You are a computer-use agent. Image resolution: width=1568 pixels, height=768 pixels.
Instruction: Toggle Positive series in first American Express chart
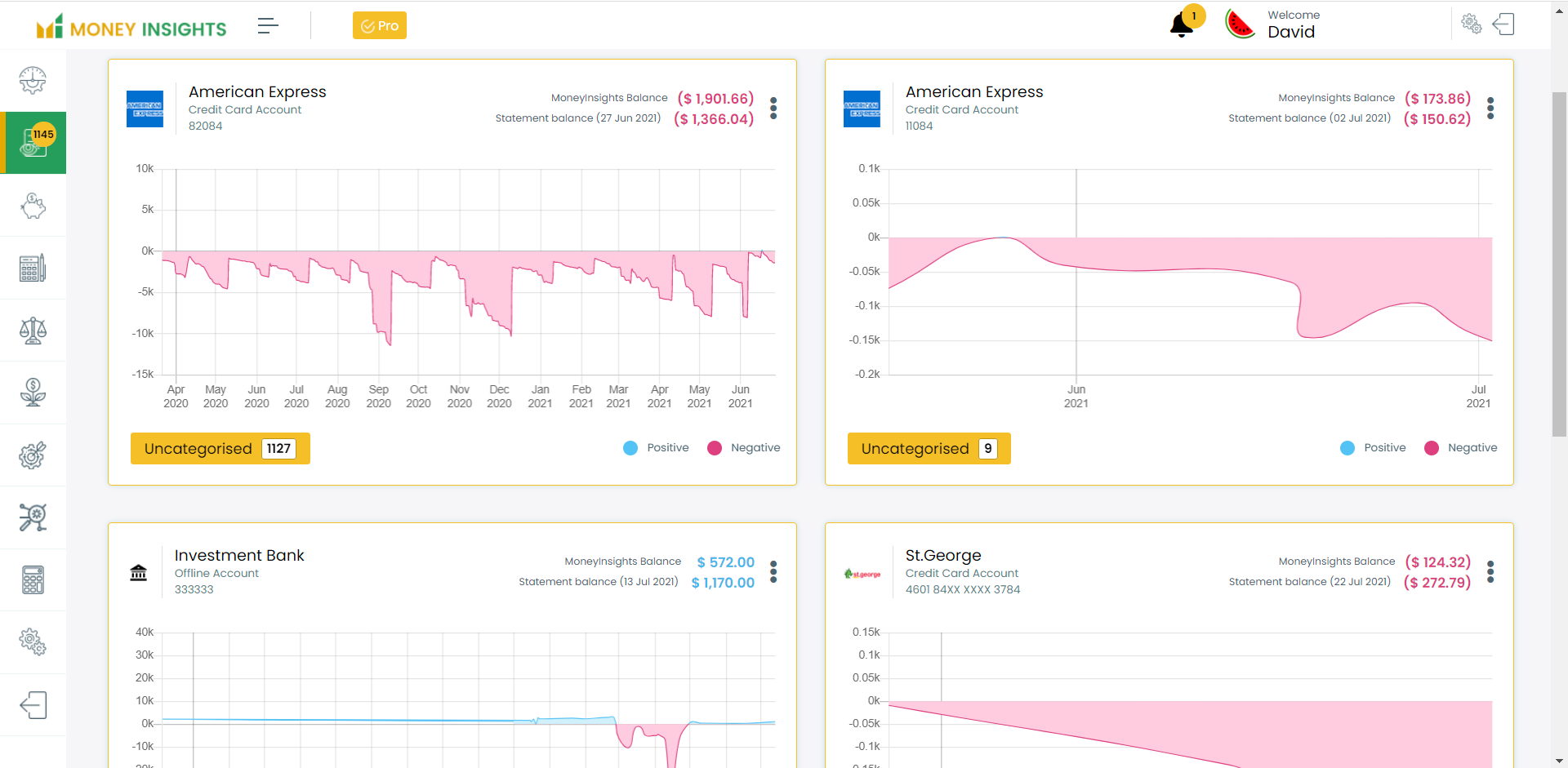[657, 448]
